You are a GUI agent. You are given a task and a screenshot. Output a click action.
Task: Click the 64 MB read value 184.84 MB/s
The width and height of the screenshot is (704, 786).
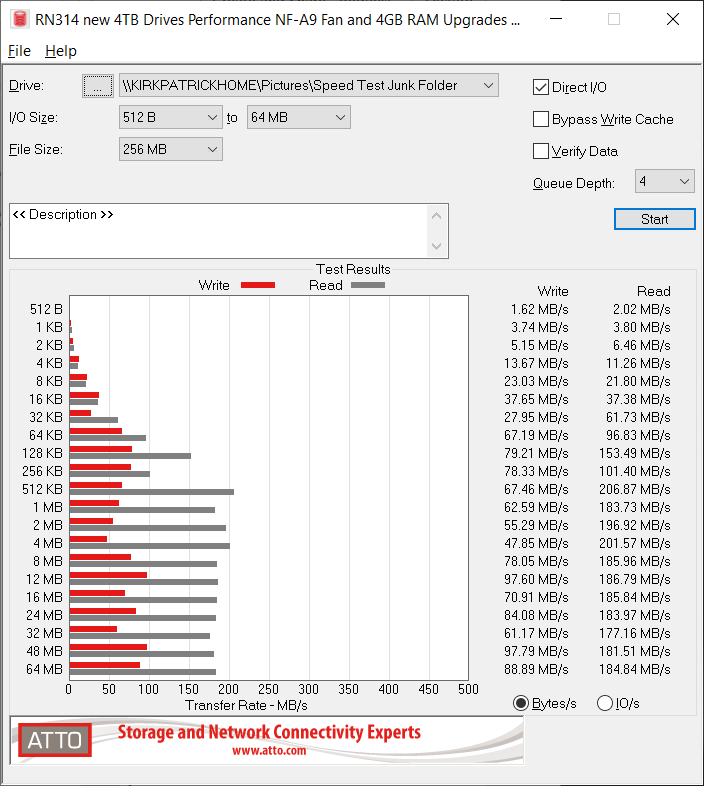pyautogui.click(x=634, y=669)
